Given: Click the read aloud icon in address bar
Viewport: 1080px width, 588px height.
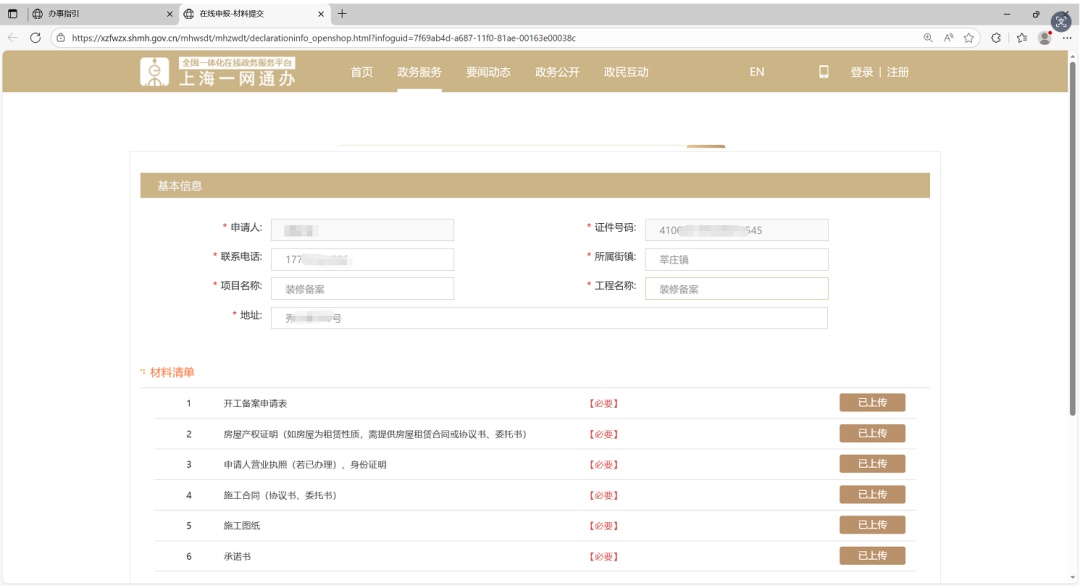Looking at the screenshot, I should click(948, 38).
